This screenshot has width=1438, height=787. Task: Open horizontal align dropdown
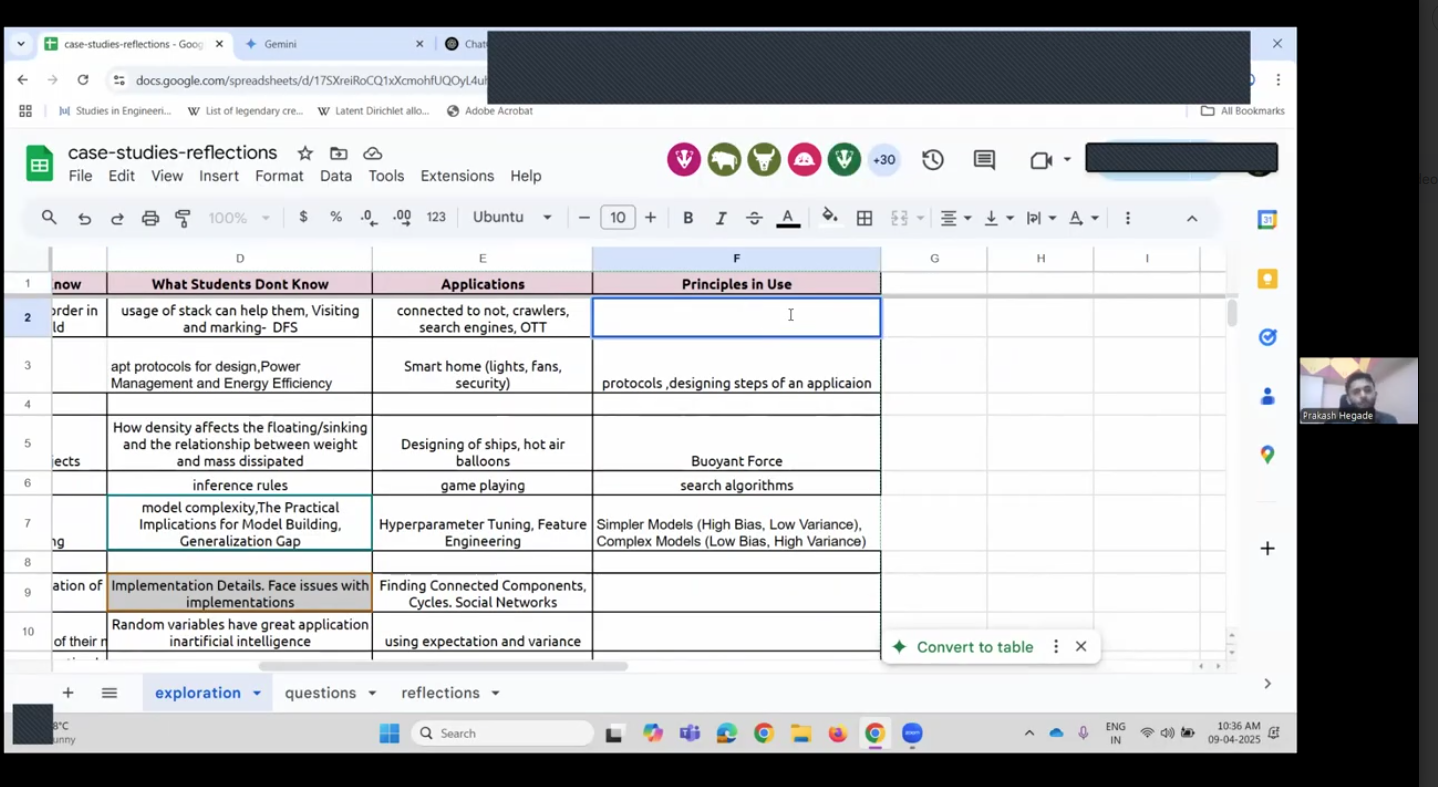(955, 218)
